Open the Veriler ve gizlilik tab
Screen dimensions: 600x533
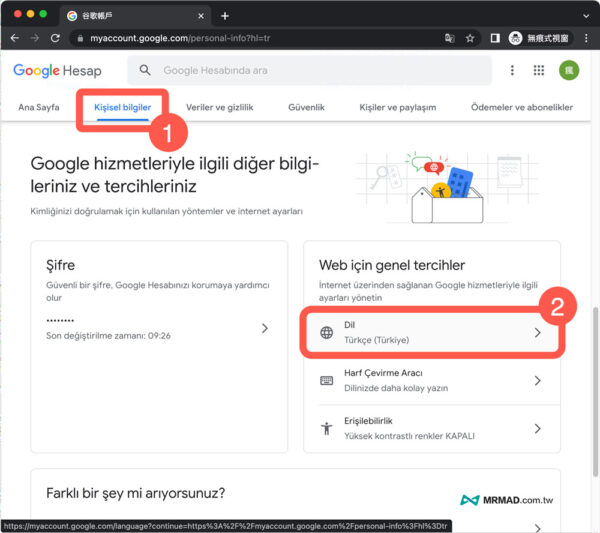[220, 108]
